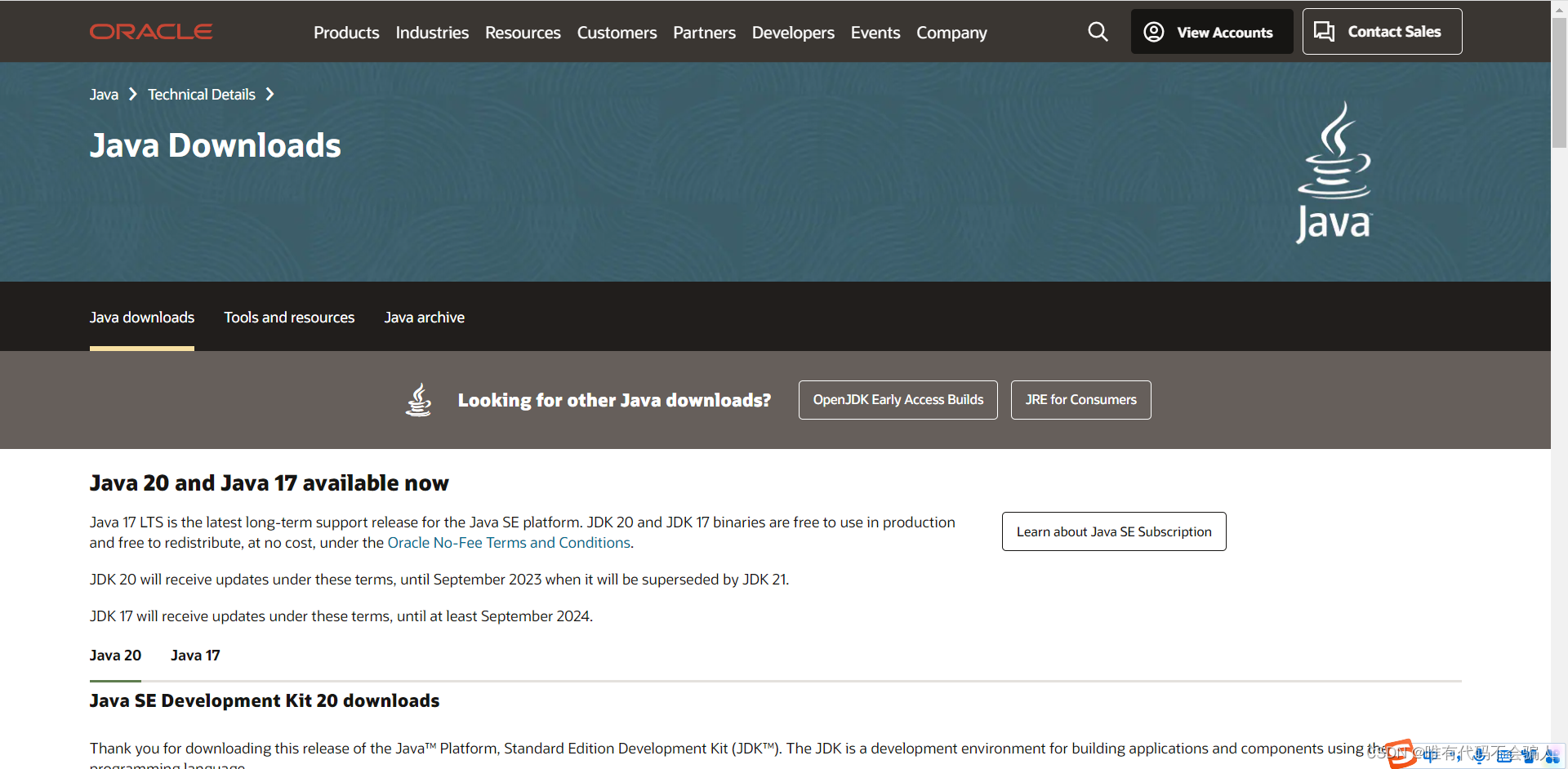Click the Contact Sales button
This screenshot has width=1568, height=769.
(x=1382, y=32)
